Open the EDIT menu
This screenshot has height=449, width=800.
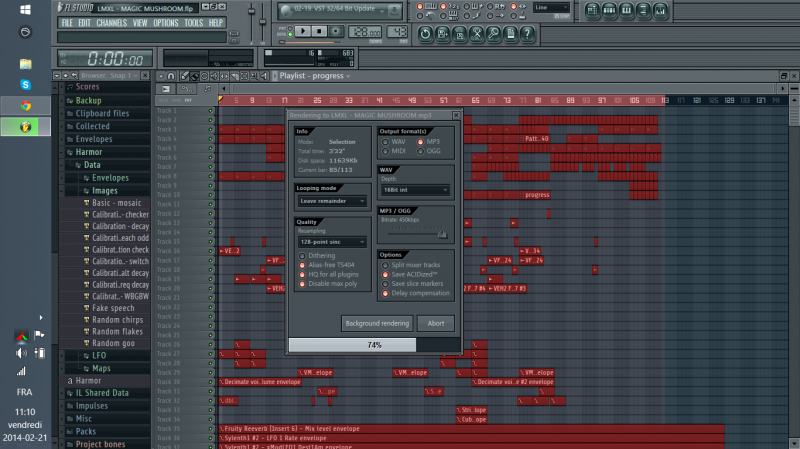pyautogui.click(x=85, y=23)
